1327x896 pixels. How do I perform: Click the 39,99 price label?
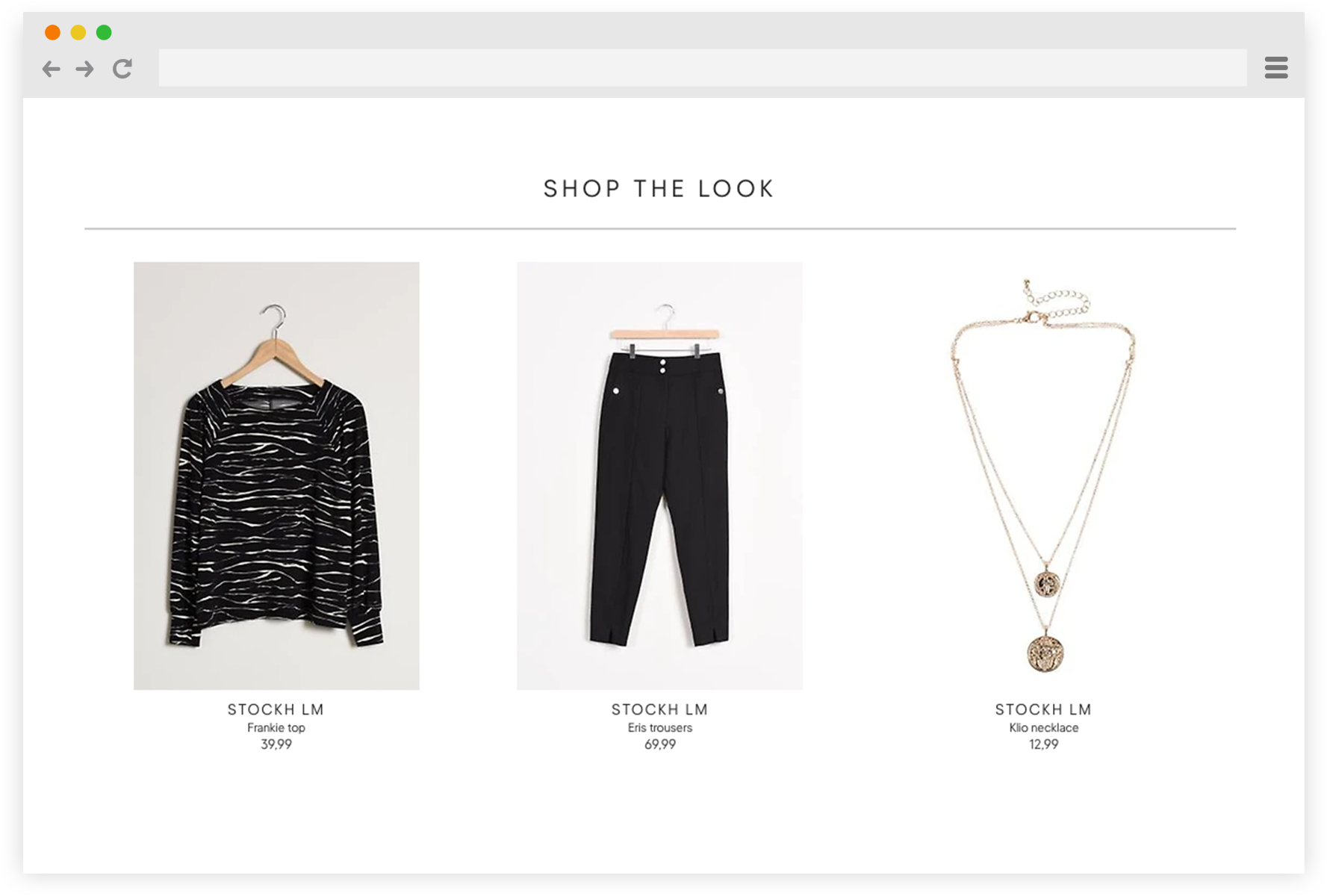pos(276,744)
